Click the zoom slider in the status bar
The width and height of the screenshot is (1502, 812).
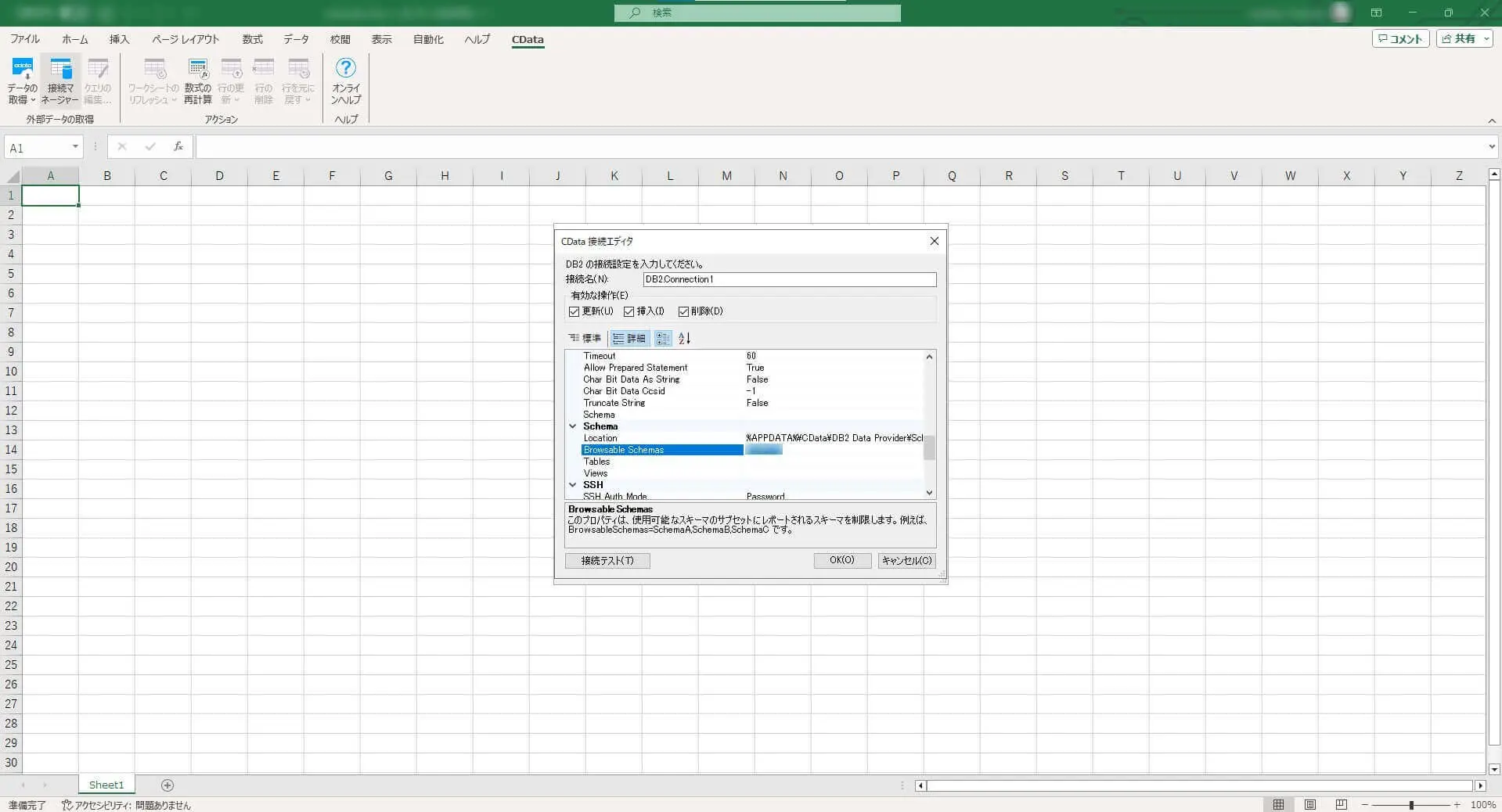(1411, 804)
